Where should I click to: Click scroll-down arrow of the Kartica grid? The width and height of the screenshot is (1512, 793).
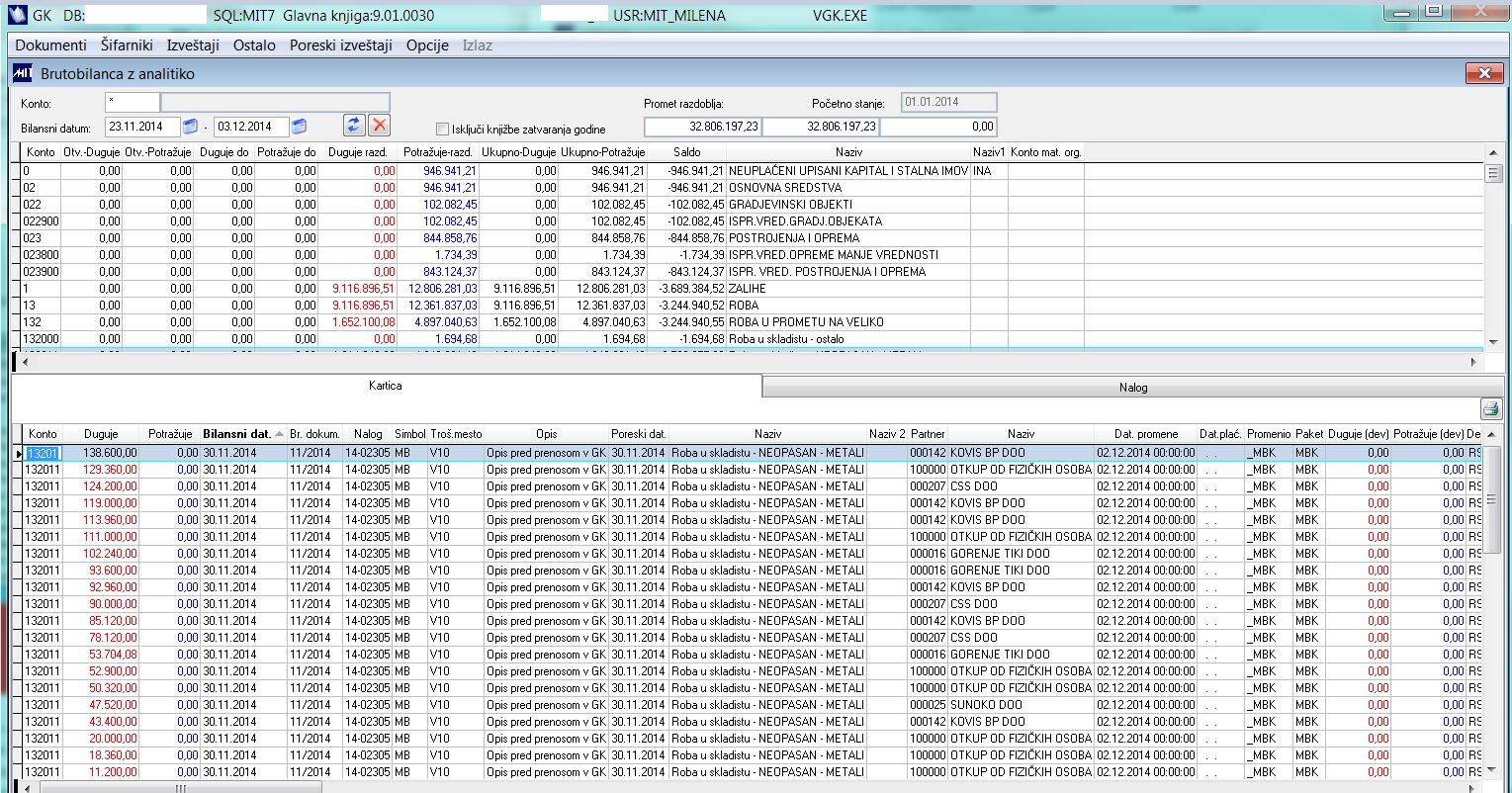[x=1493, y=769]
